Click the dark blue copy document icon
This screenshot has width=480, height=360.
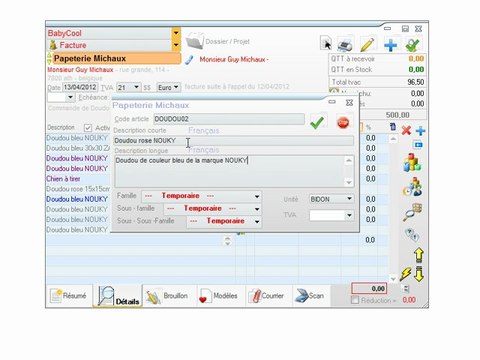pyautogui.click(x=393, y=127)
